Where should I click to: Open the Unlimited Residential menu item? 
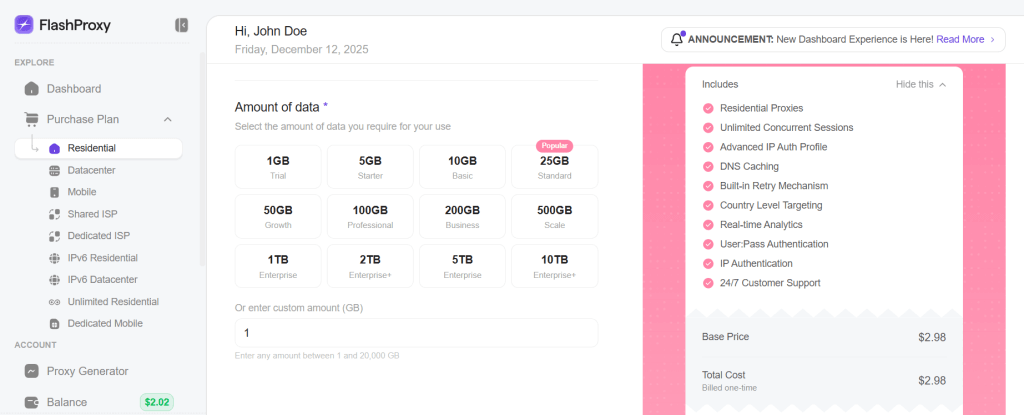(x=112, y=301)
